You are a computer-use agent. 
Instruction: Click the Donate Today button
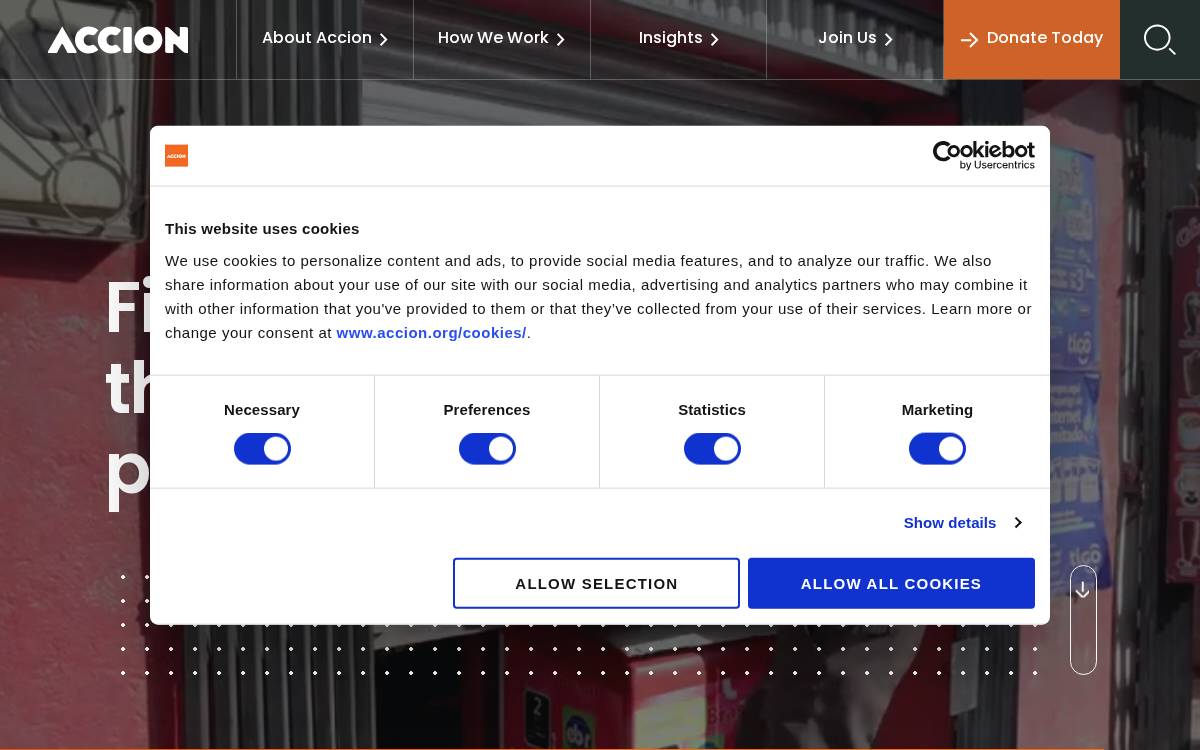coord(1032,39)
